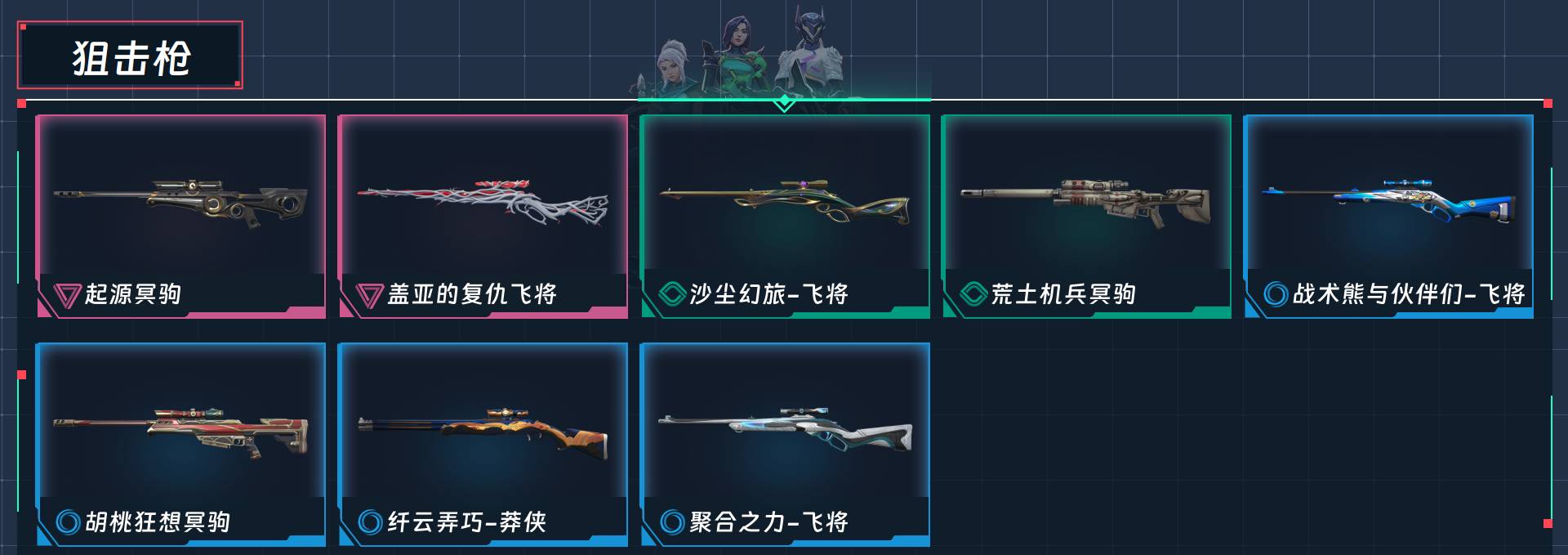Click the pink triangle icon beside 起源冥驹
The height and width of the screenshot is (555, 1568).
point(67,294)
